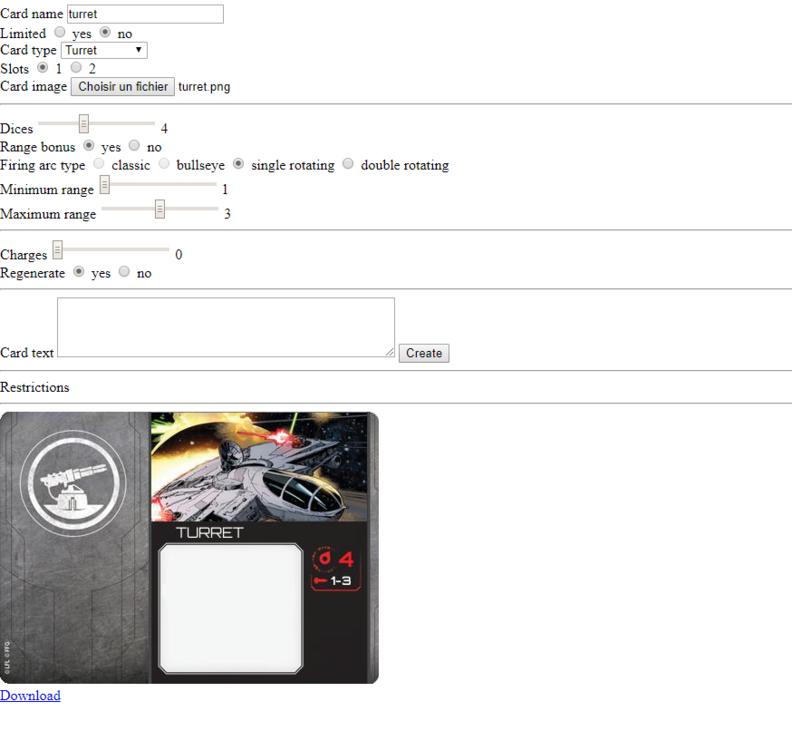Screen dimensions: 792x750
Task: Click the Dices slider handle
Action: point(84,123)
